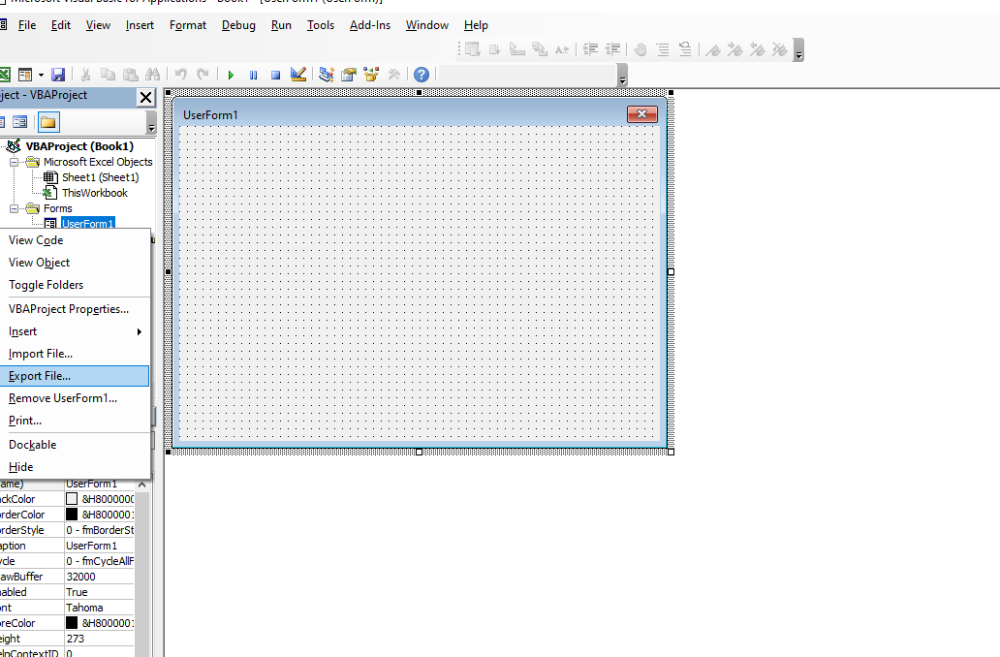Viewport: 1000px width, 657px height.
Task: Click the Complete Word icon in Edit toolbar
Action: click(x=561, y=49)
